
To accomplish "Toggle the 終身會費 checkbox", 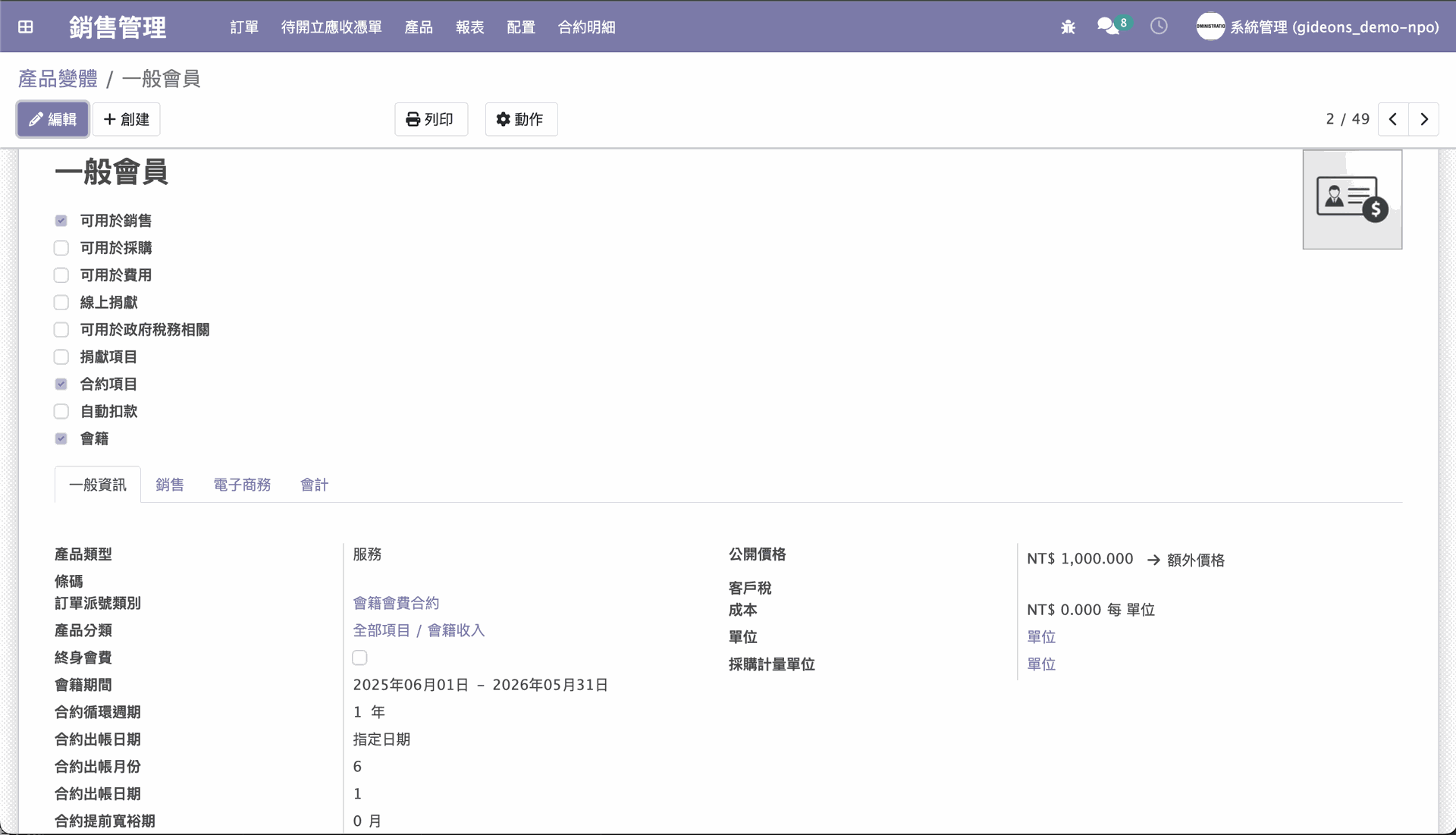I will tap(360, 658).
